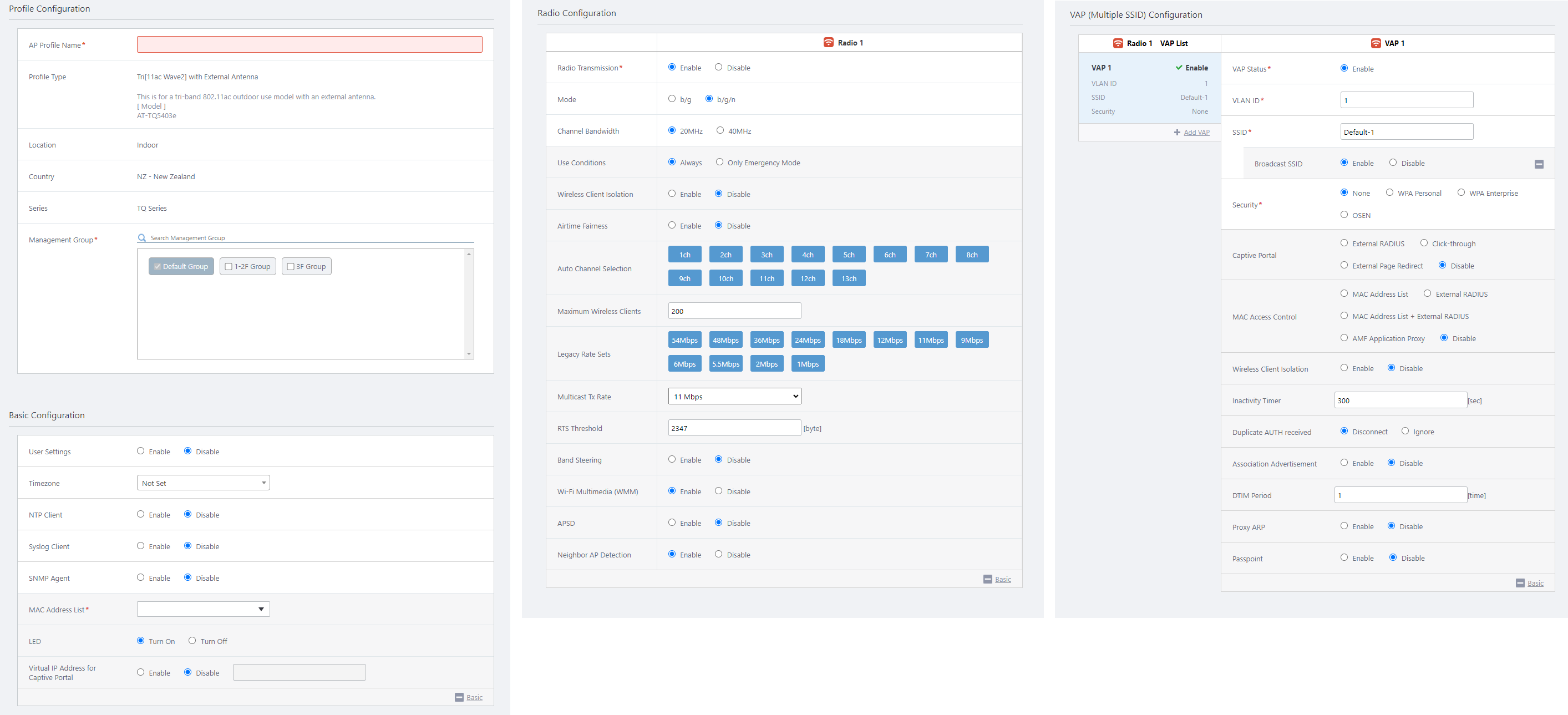This screenshot has height=715, width=1568.
Task: Open the Timezone dropdown
Action: tap(204, 483)
